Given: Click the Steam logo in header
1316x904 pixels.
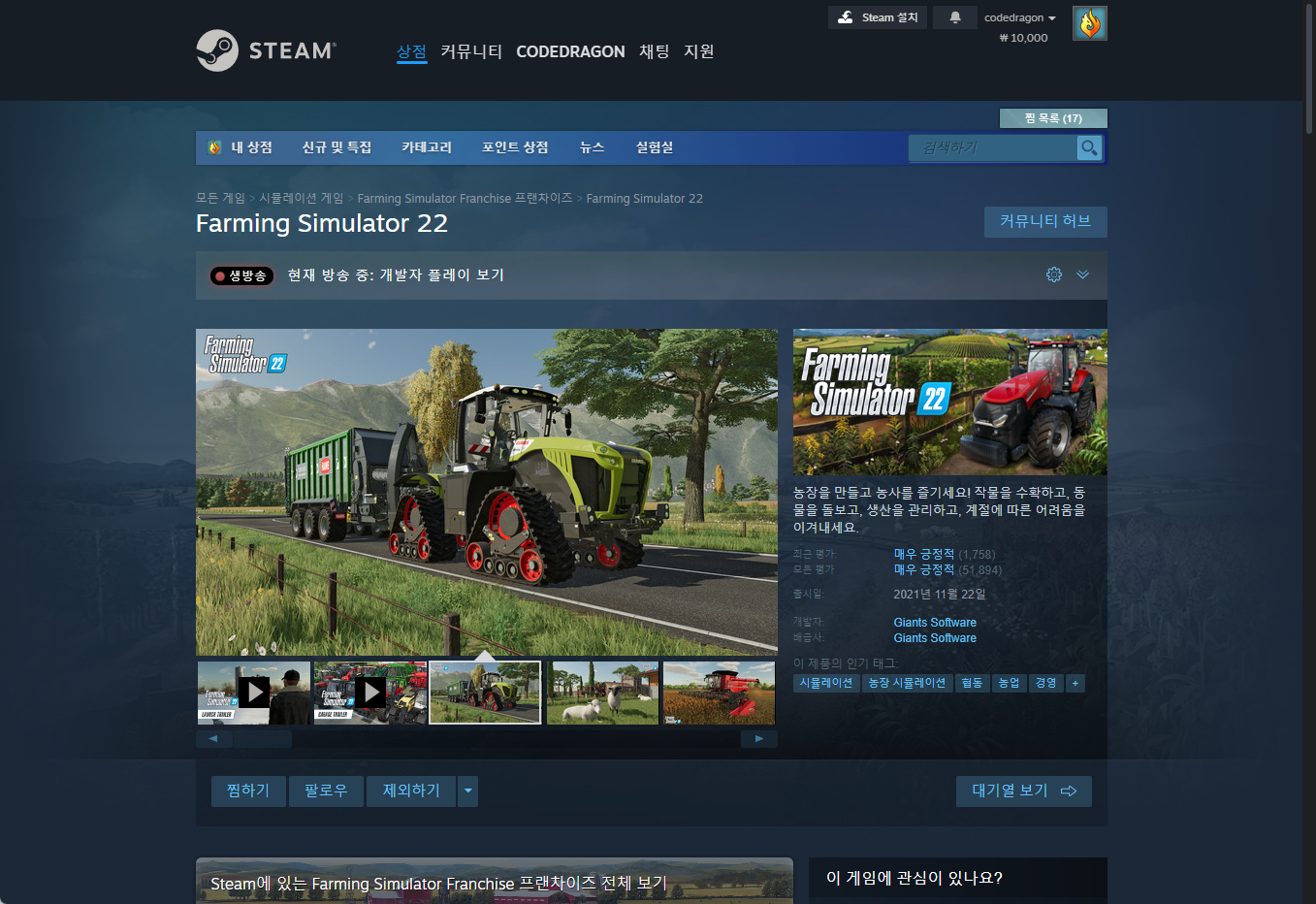Looking at the screenshot, I should 266,50.
